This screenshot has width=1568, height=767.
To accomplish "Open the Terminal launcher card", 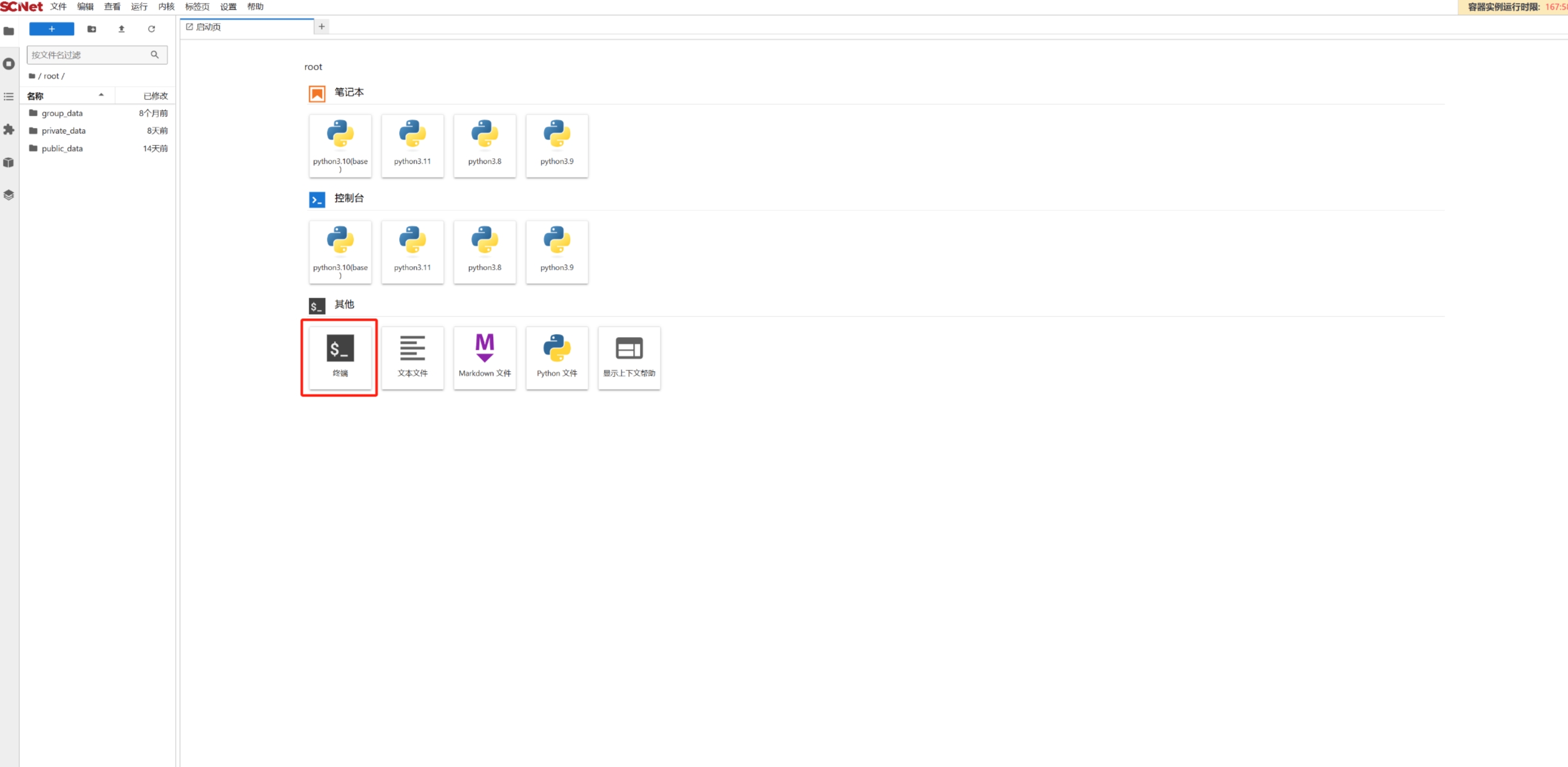I will 340,357.
